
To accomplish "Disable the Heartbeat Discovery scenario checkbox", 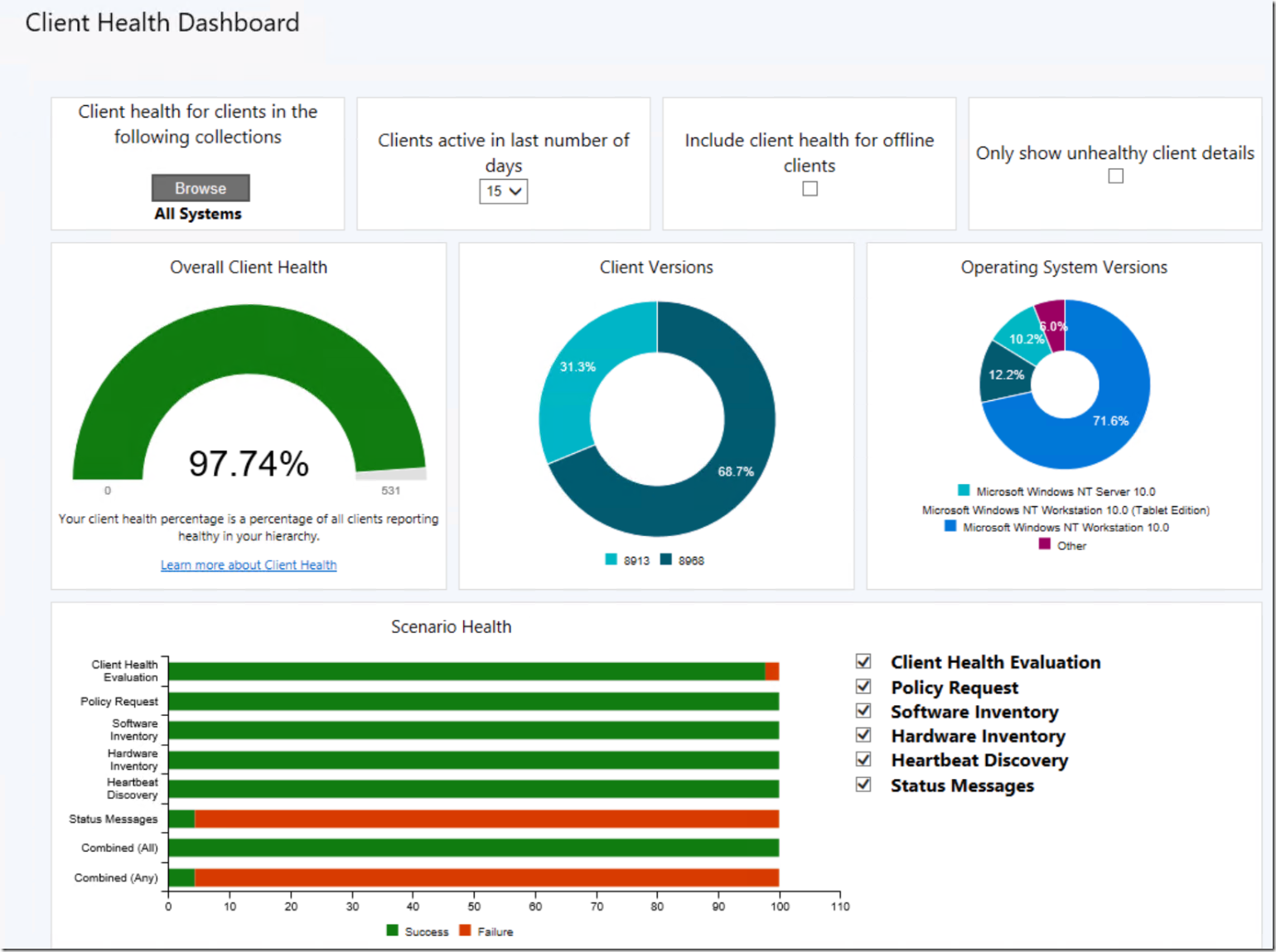I will [863, 759].
